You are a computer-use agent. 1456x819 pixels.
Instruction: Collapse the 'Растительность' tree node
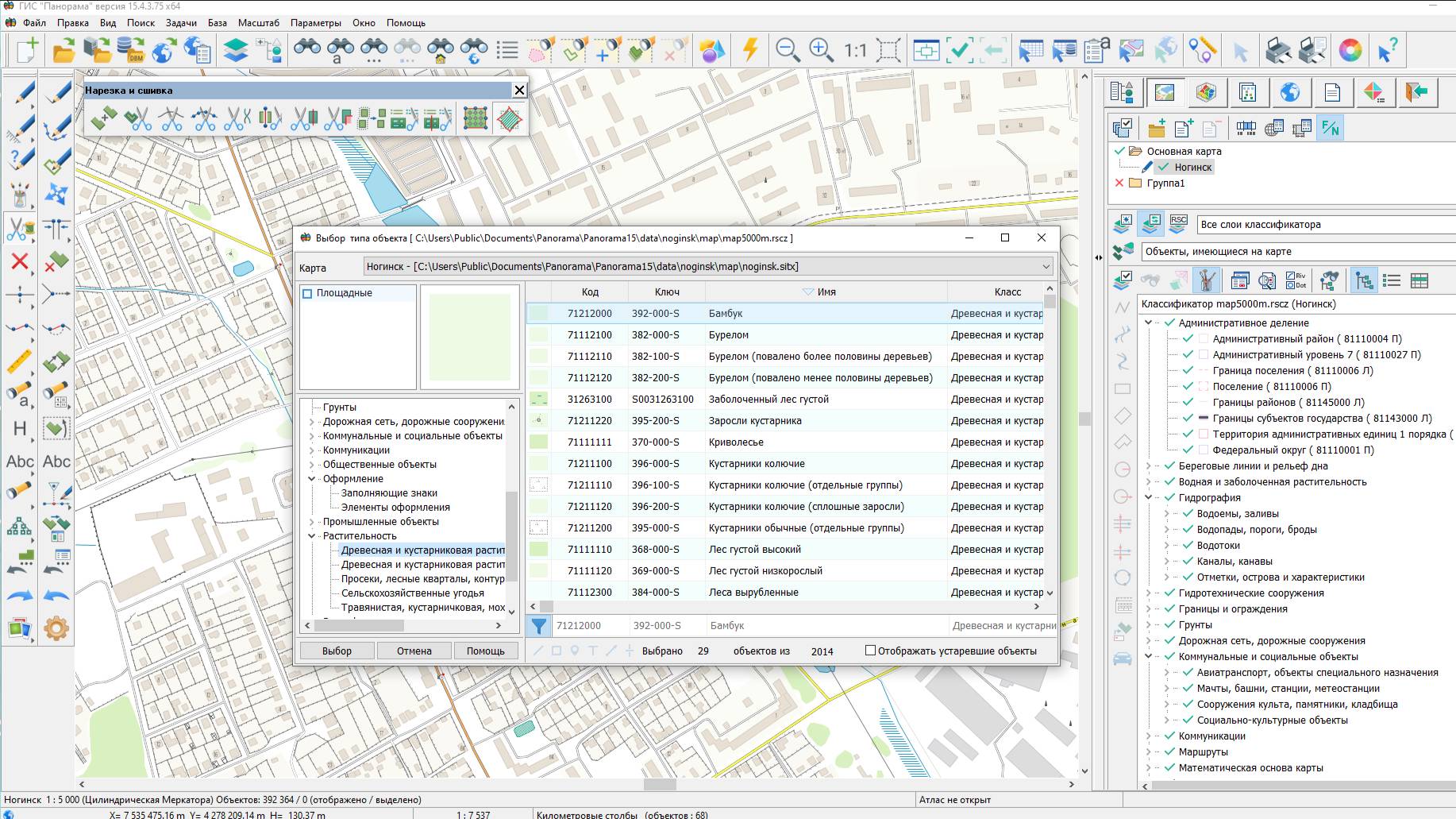[312, 536]
